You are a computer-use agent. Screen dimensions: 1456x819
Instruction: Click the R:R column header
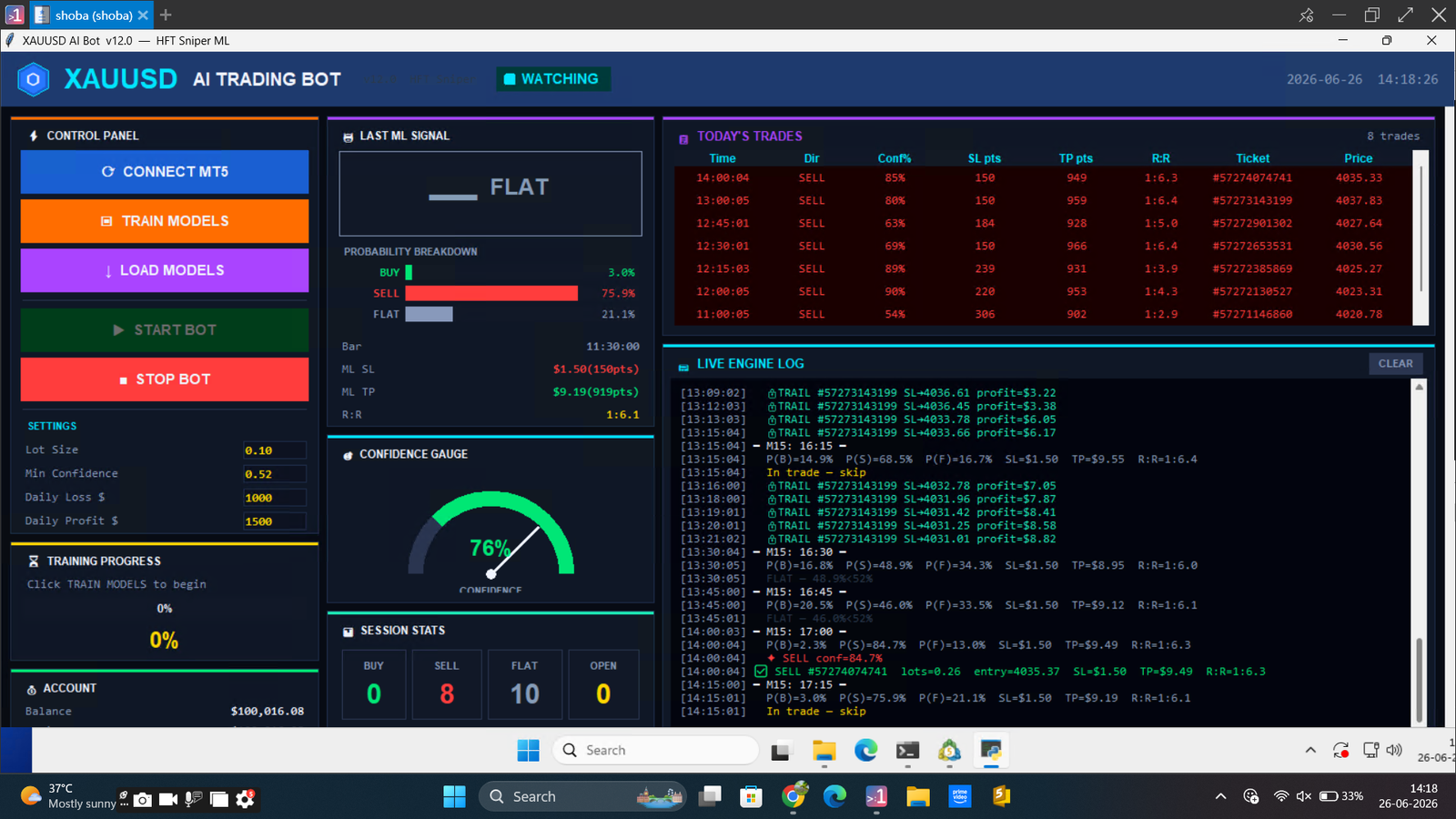1161,158
